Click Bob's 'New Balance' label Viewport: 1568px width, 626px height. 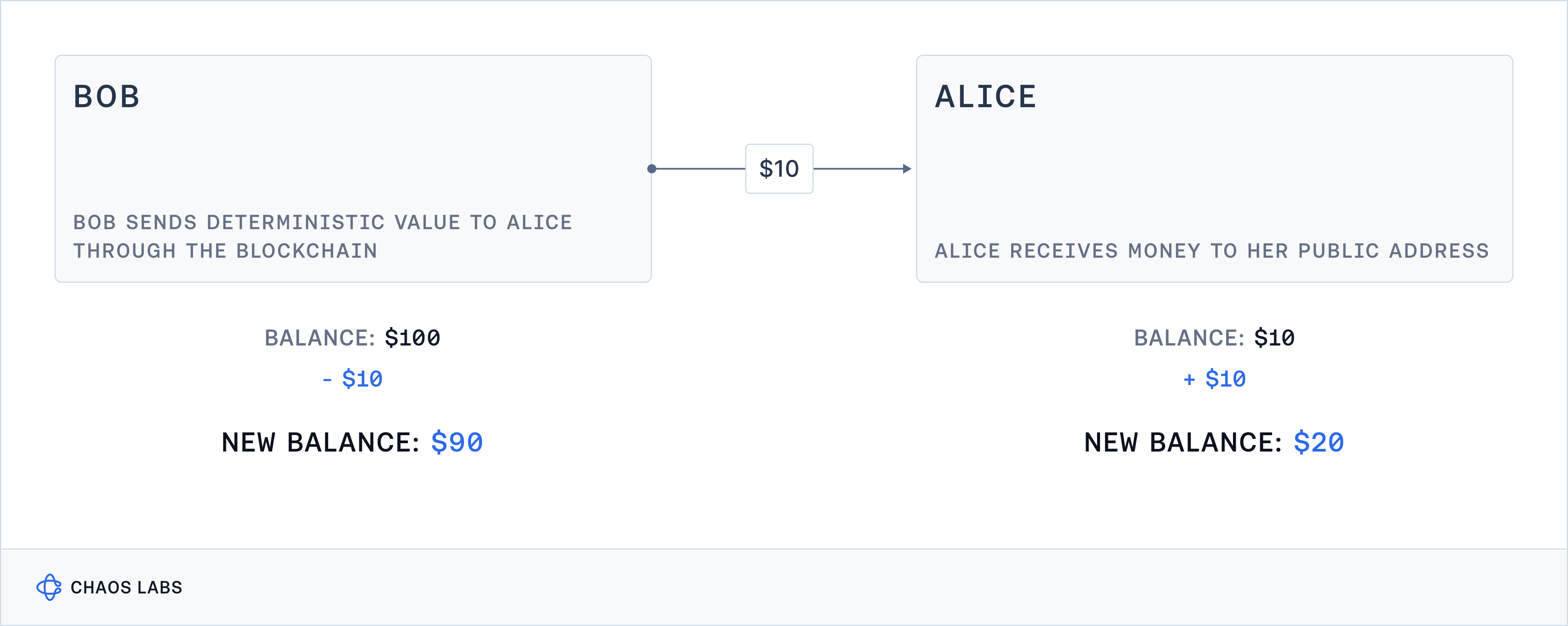click(x=320, y=443)
